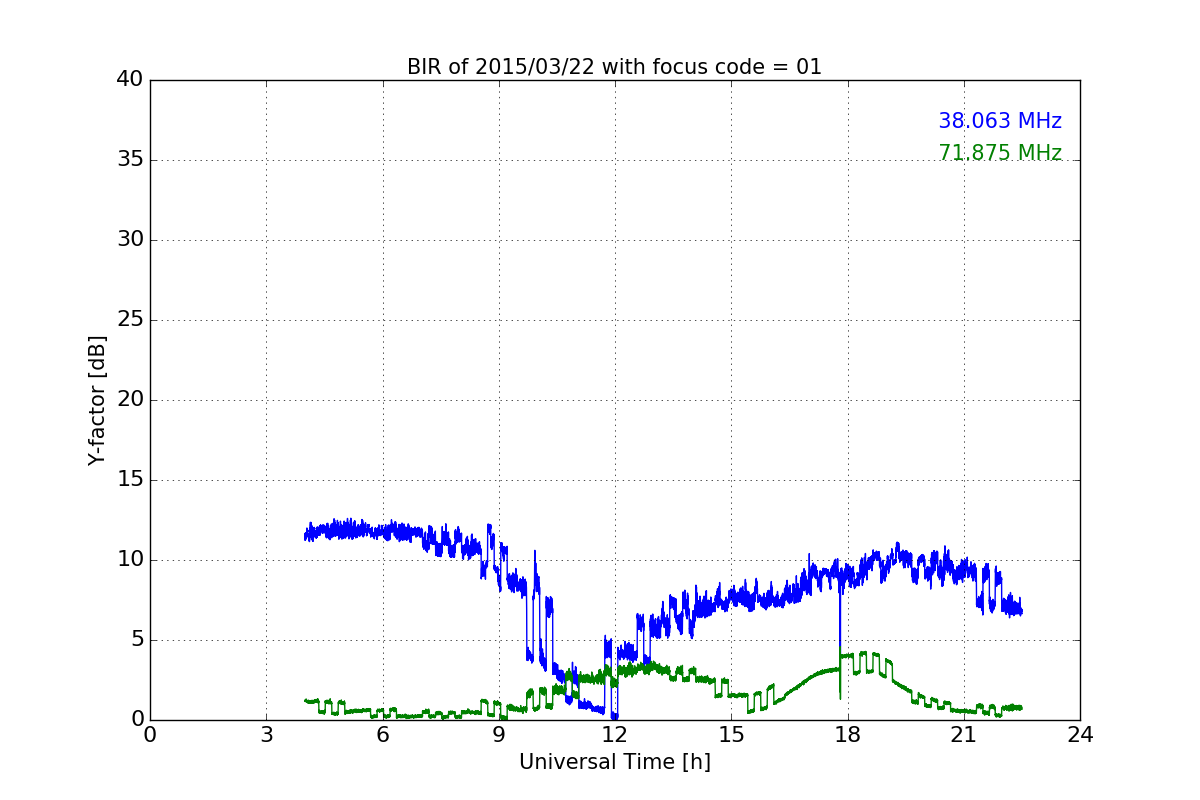Click y-axis tick label 40
Viewport: 1200px width, 800px height.
[129, 80]
